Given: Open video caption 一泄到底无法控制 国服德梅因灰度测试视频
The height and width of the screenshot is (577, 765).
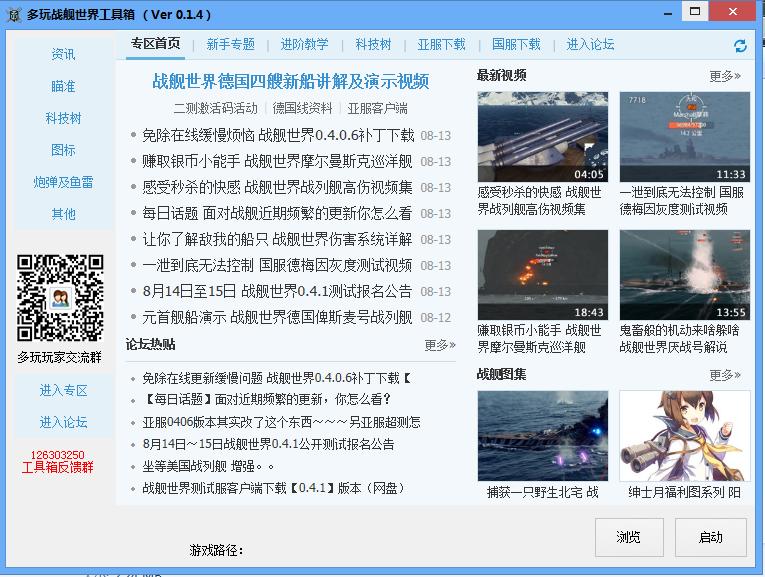Looking at the screenshot, I should pyautogui.click(x=682, y=200).
